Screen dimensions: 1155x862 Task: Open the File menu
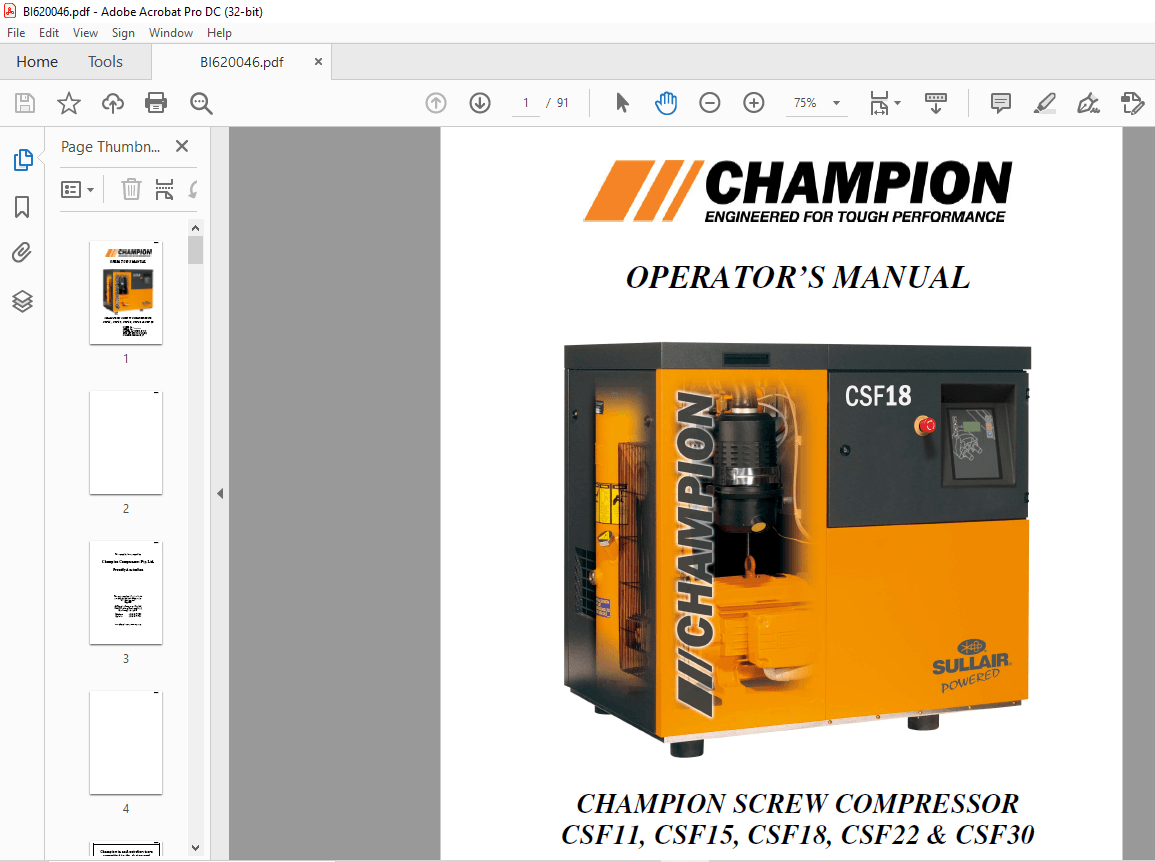point(16,32)
